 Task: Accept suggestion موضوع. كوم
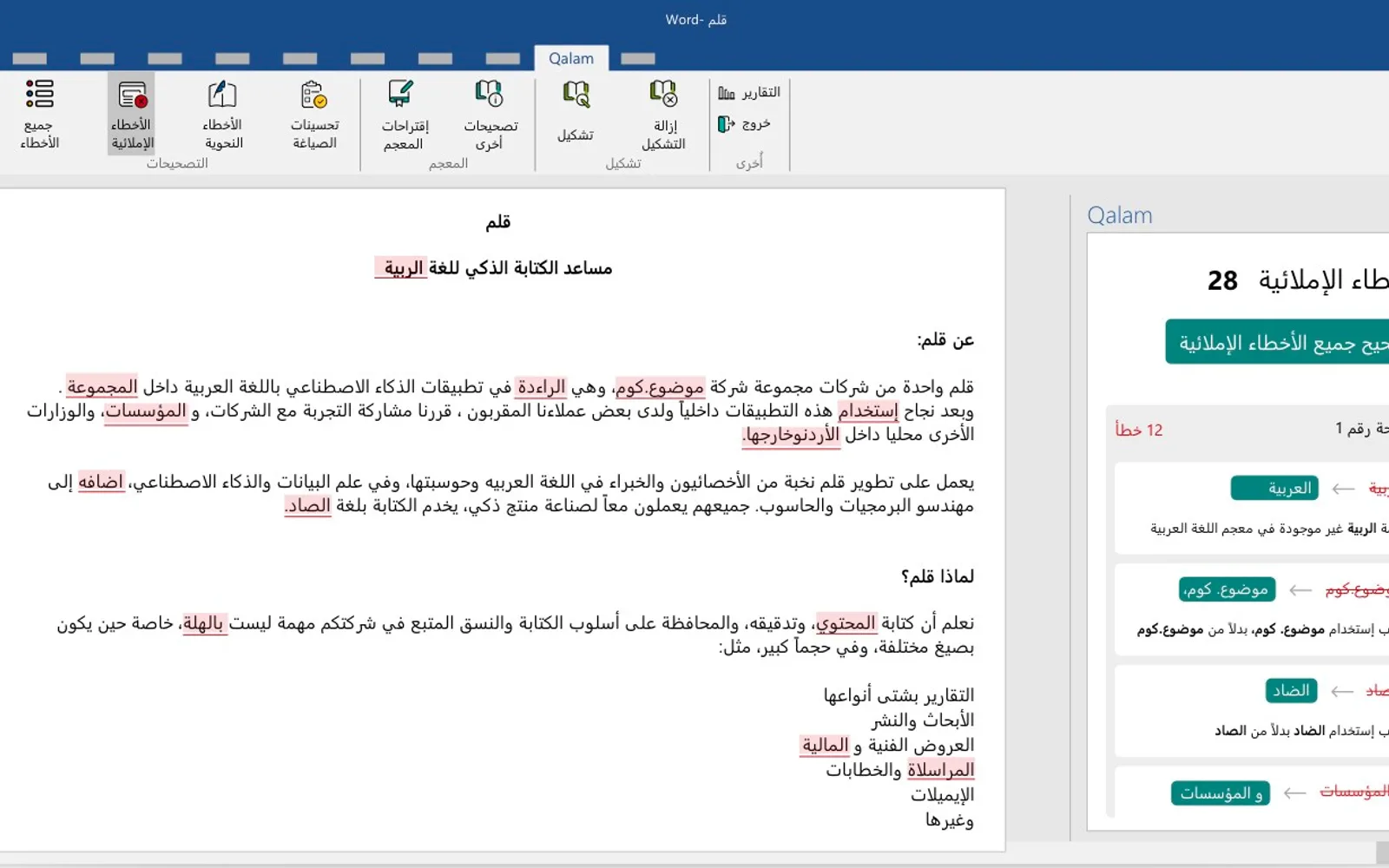point(1227,589)
